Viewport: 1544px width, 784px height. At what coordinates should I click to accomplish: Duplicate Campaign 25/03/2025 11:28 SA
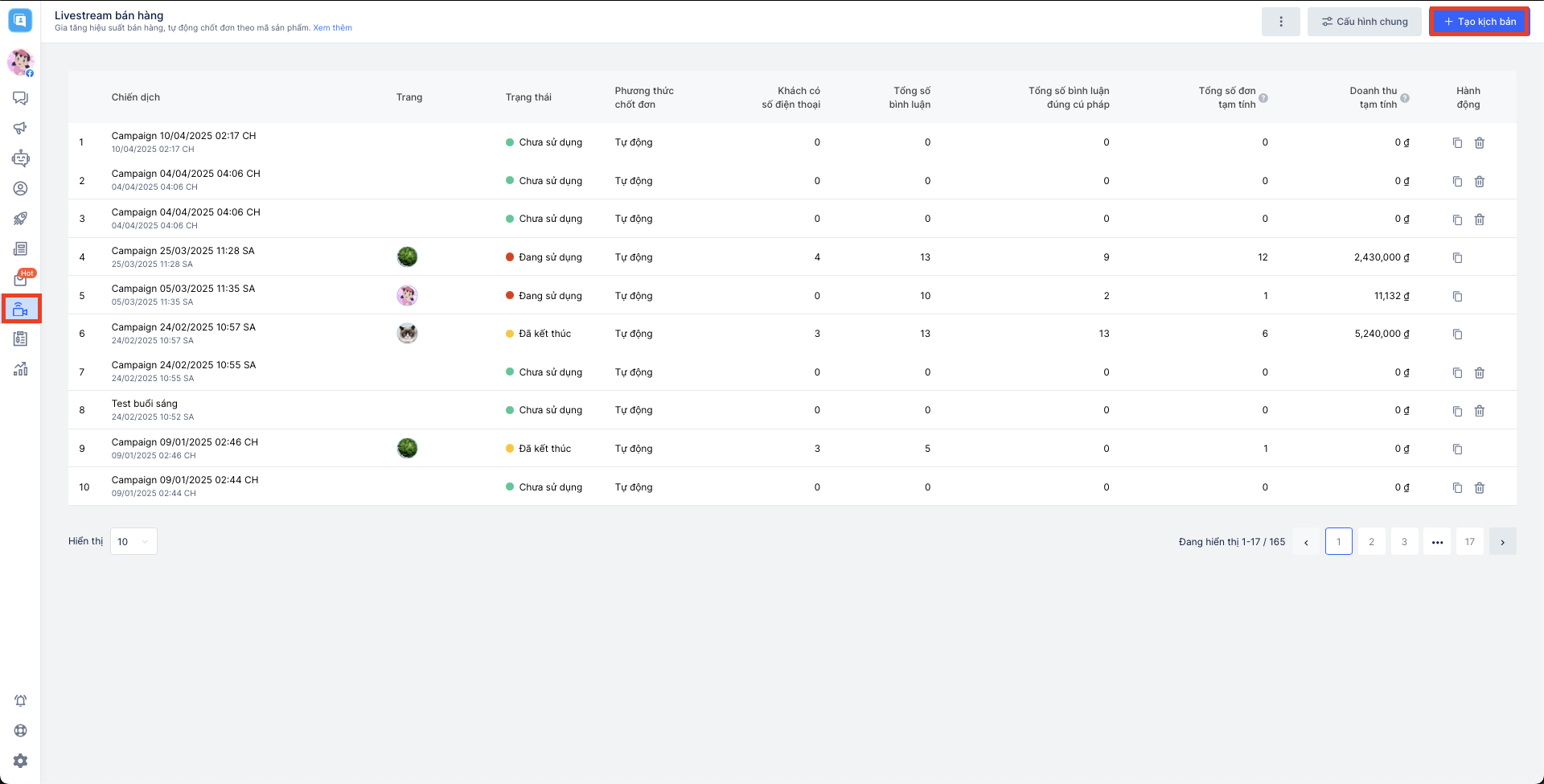pos(1457,258)
